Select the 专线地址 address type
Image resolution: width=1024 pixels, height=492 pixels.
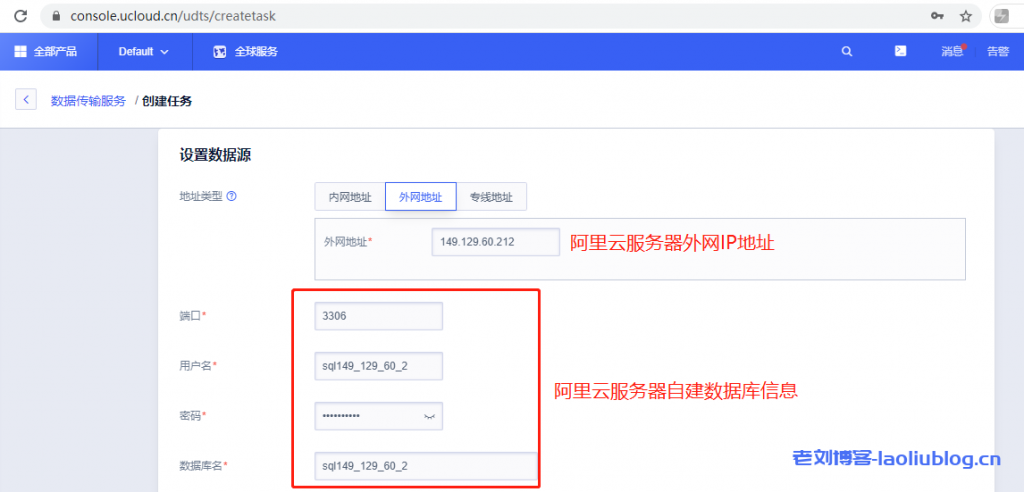pyautogui.click(x=491, y=197)
